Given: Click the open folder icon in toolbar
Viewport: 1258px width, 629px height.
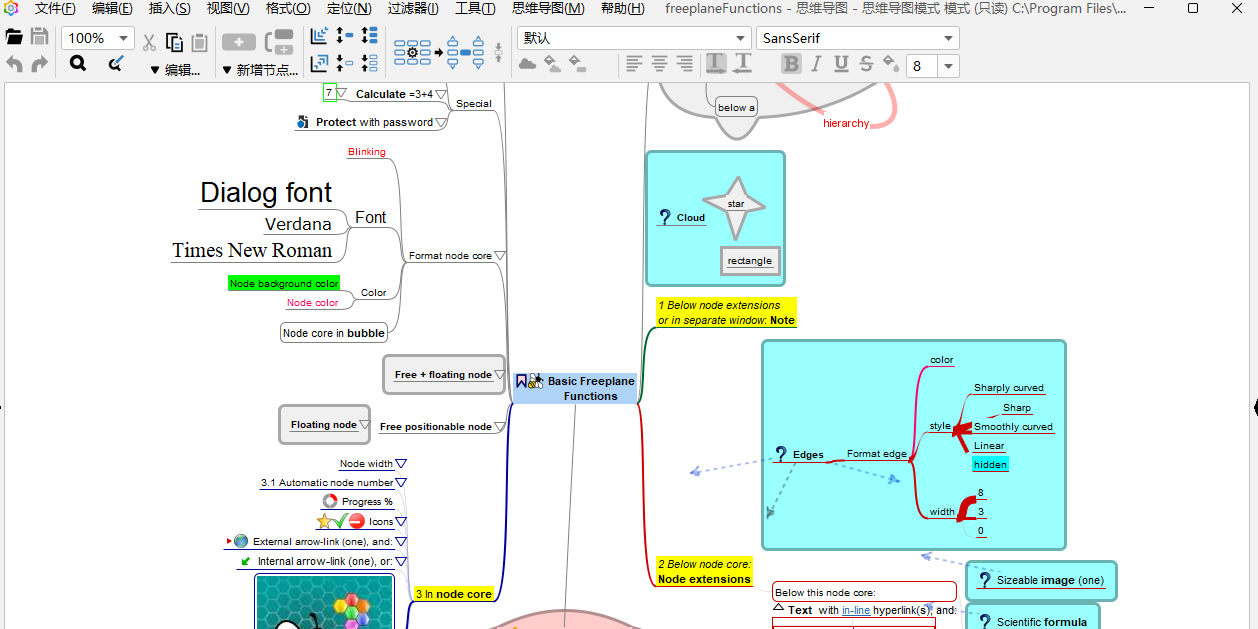Looking at the screenshot, I should [x=15, y=38].
